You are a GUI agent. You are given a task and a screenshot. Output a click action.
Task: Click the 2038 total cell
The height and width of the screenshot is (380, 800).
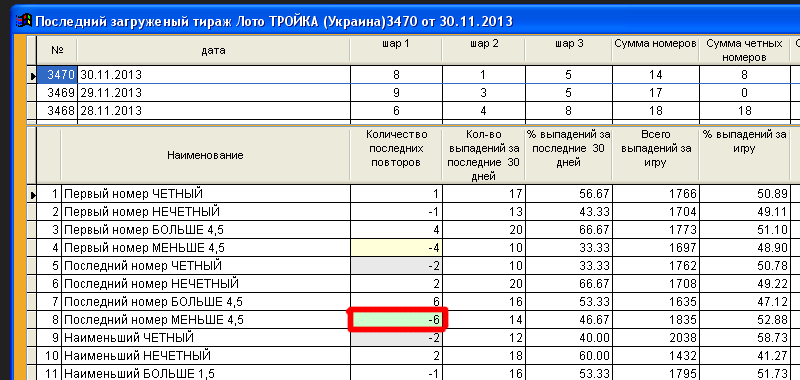click(x=656, y=338)
